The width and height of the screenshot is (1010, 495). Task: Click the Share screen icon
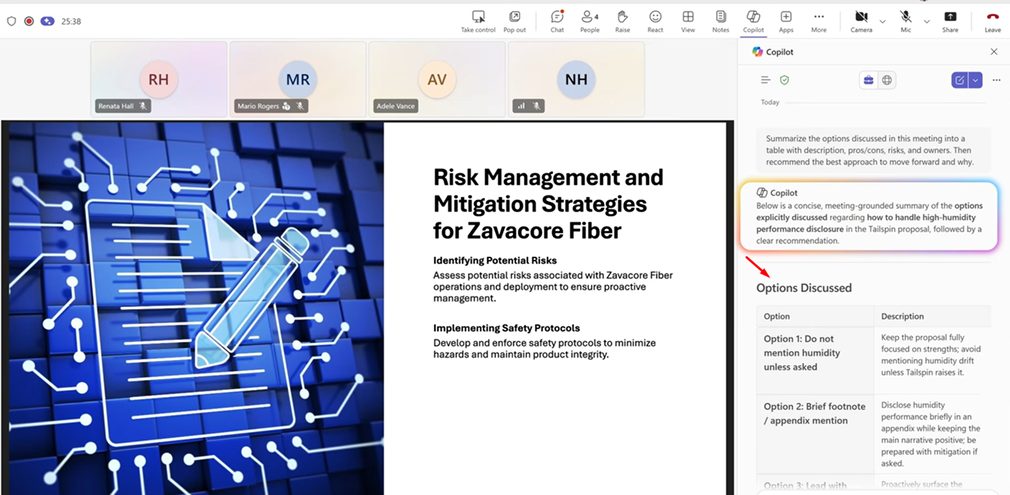point(950,20)
